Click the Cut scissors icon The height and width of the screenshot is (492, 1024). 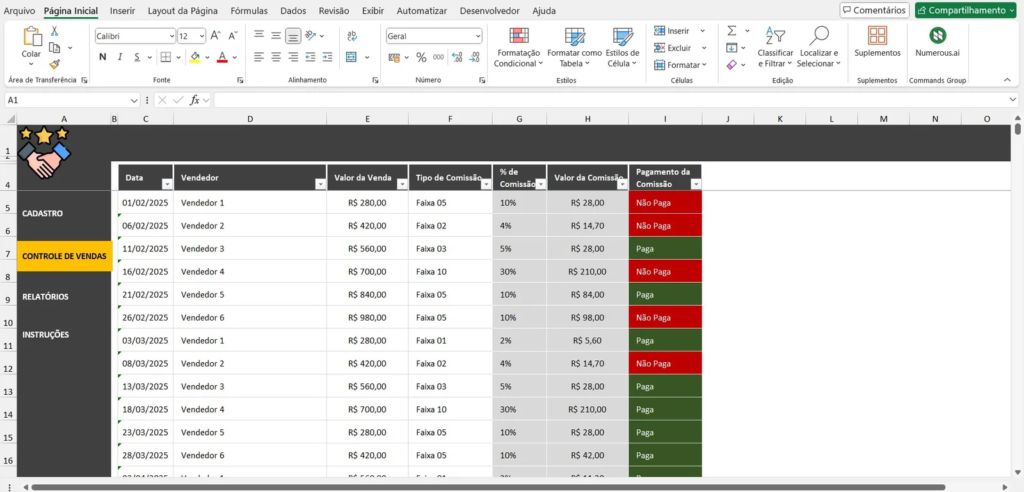click(x=55, y=32)
